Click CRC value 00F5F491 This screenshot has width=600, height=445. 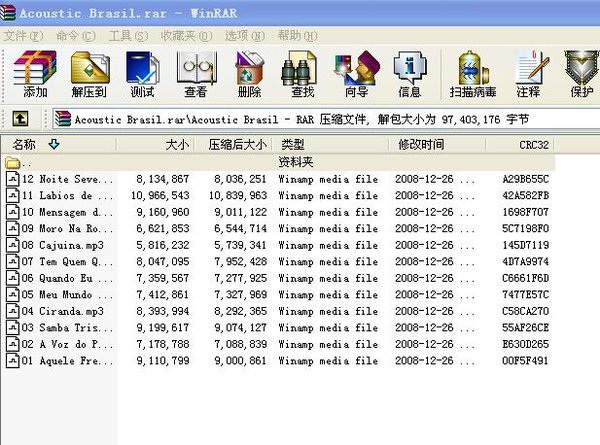click(525, 360)
